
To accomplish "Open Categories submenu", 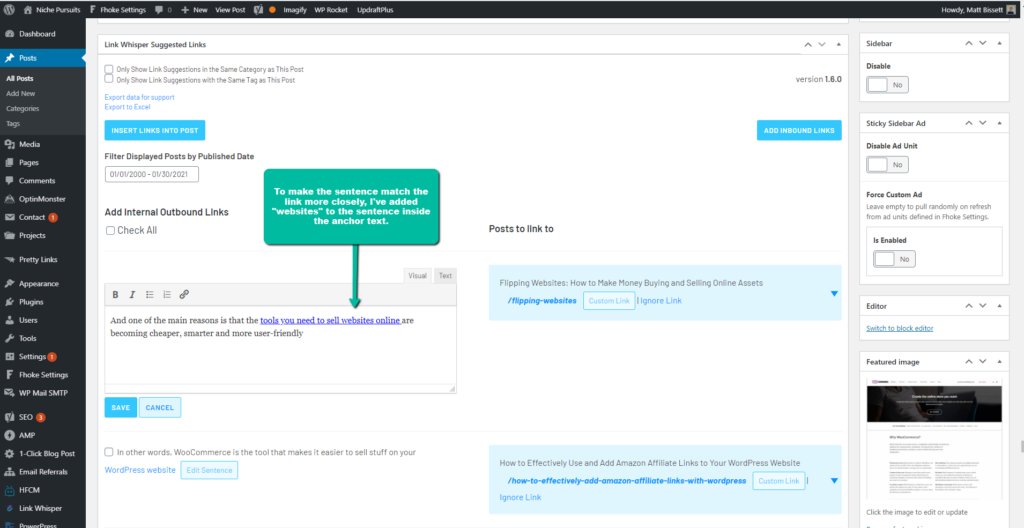I will 23,108.
